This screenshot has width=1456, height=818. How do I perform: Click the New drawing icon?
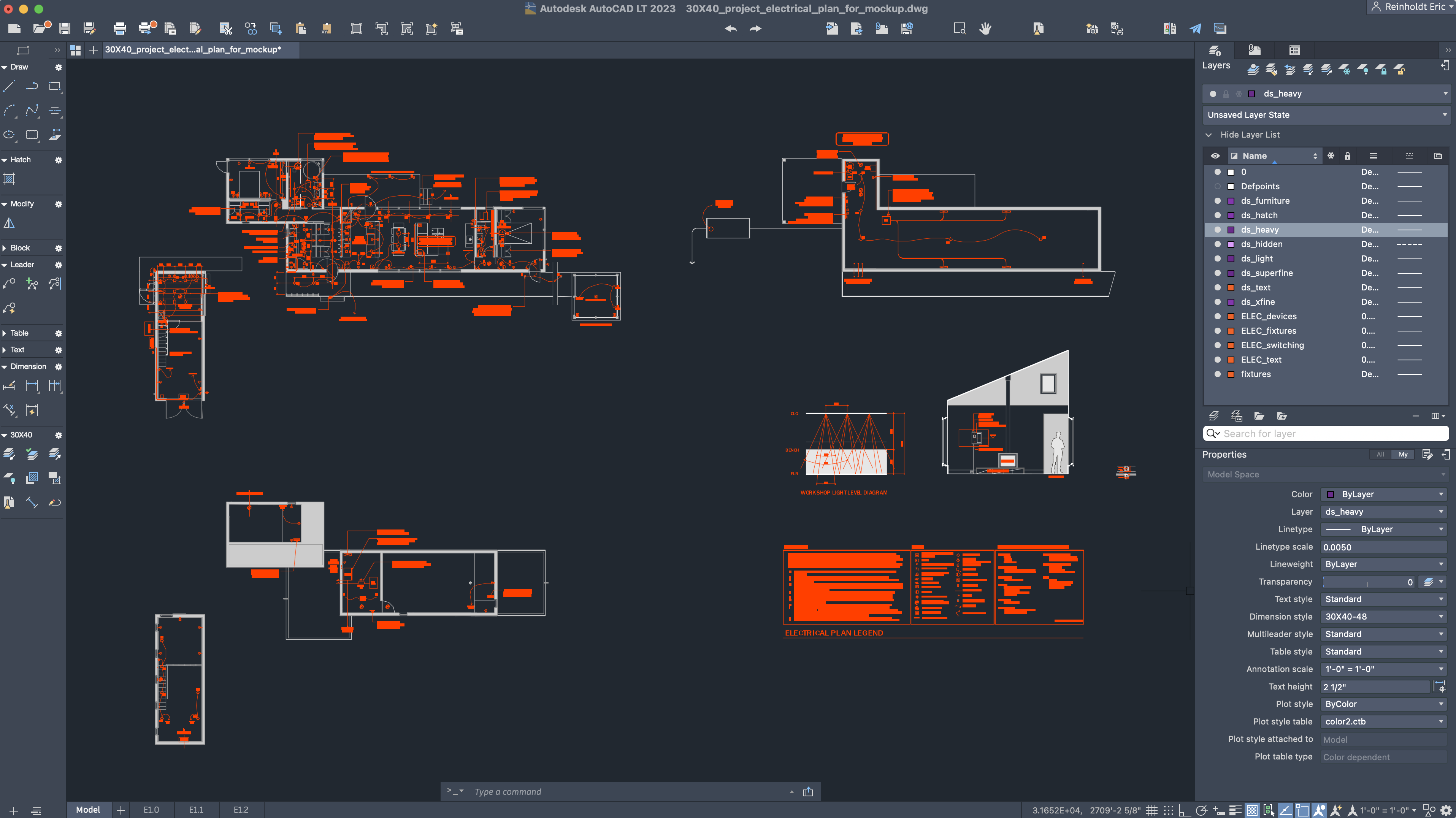(15, 28)
